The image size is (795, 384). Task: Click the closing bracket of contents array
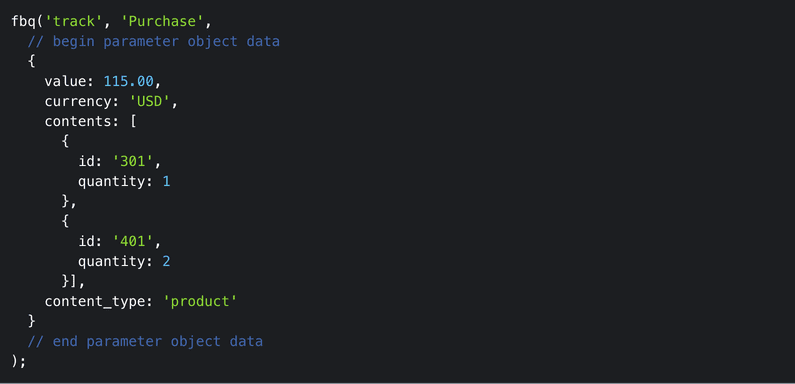(74, 282)
